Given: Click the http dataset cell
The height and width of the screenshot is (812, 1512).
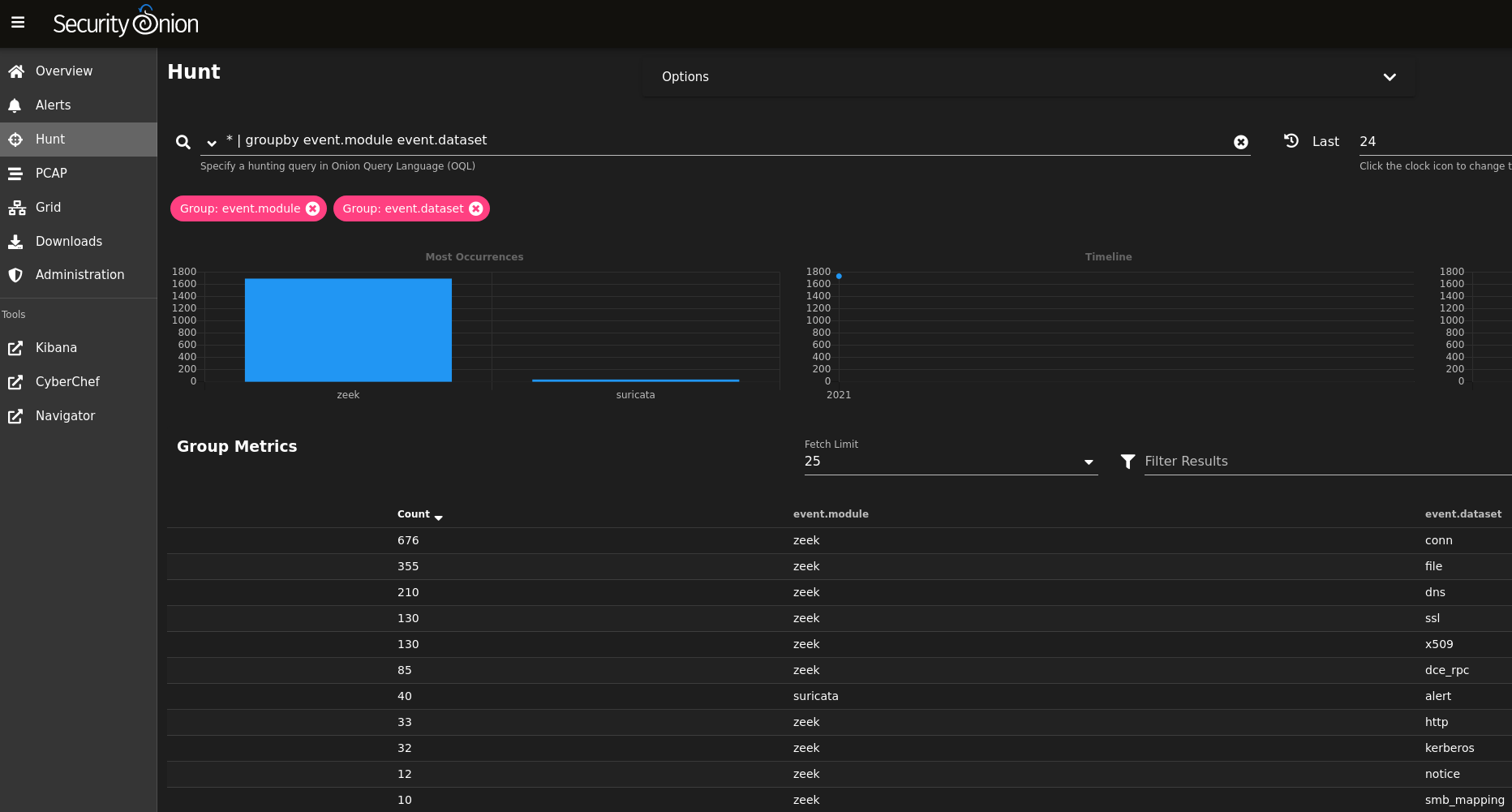Looking at the screenshot, I should pos(1437,722).
